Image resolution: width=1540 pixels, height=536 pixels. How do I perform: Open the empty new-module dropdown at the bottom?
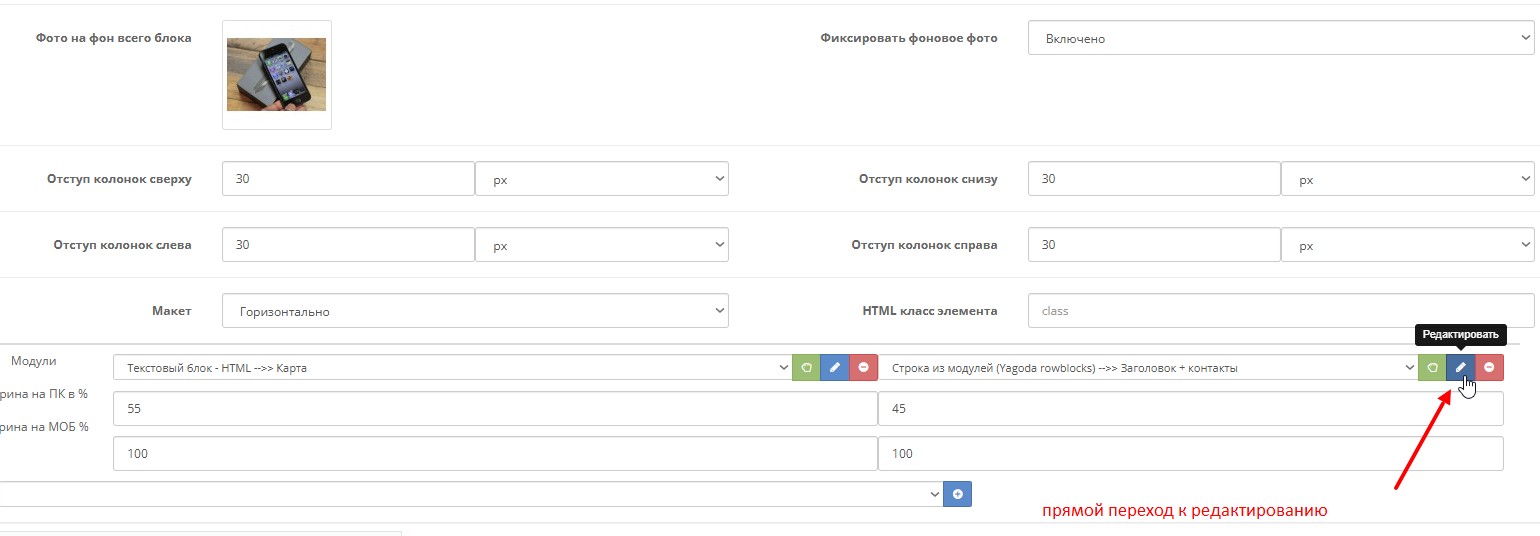coord(470,494)
